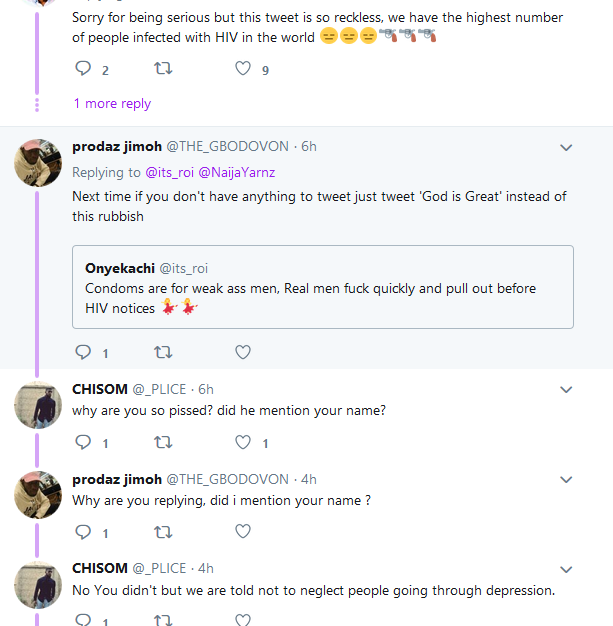This screenshot has width=613, height=626.
Task: Retweet the HIV statistics tweet
Action: (x=163, y=69)
